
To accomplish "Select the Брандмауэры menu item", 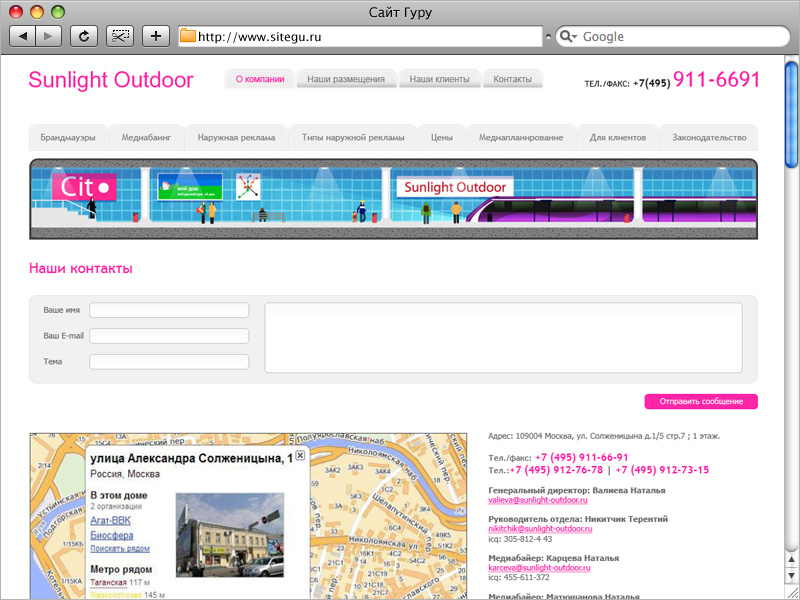I will 68,137.
